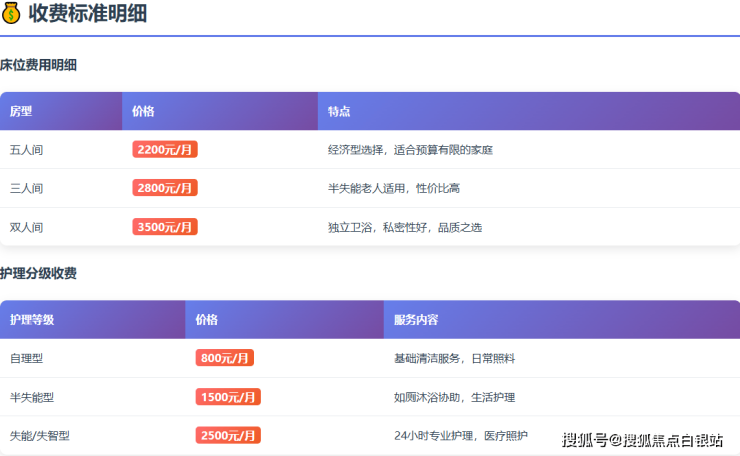740x456 pixels.
Task: Click the 2200元/月 price badge
Action: [x=165, y=150]
